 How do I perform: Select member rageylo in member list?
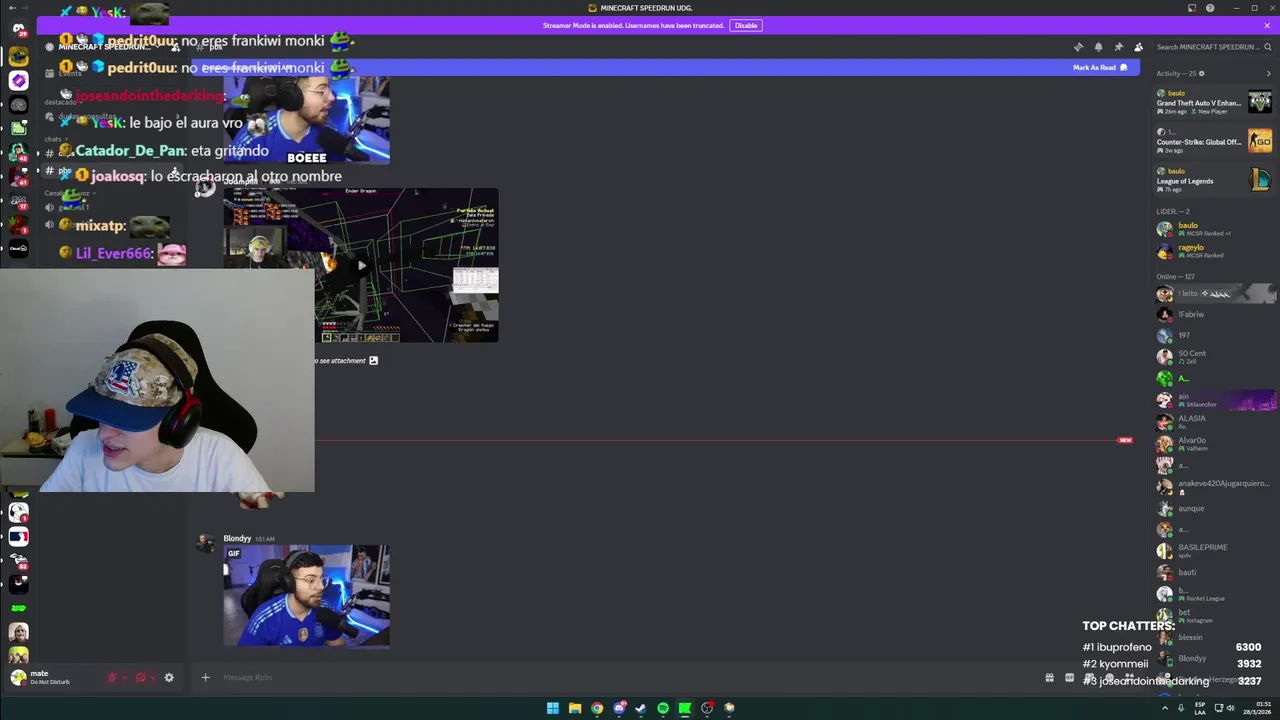tap(1214, 251)
